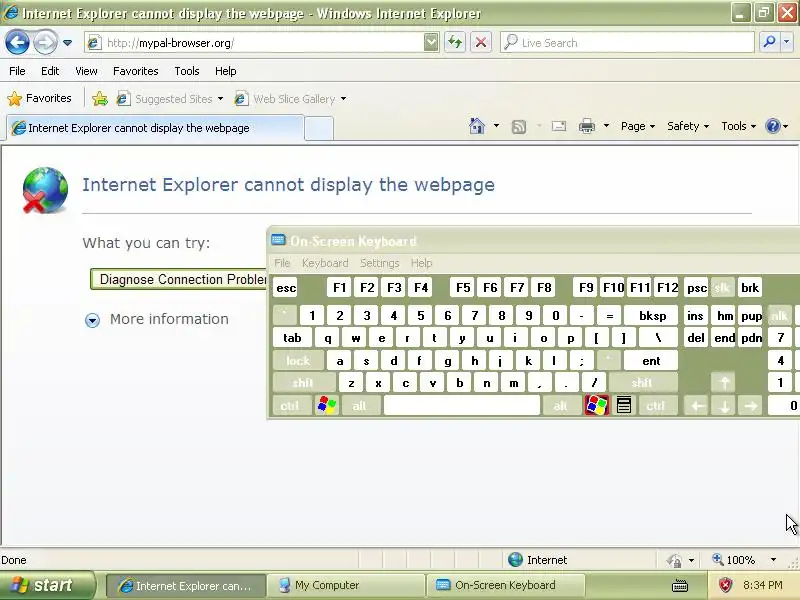Open the Favorites menu
This screenshot has width=800, height=600.
tap(136, 71)
